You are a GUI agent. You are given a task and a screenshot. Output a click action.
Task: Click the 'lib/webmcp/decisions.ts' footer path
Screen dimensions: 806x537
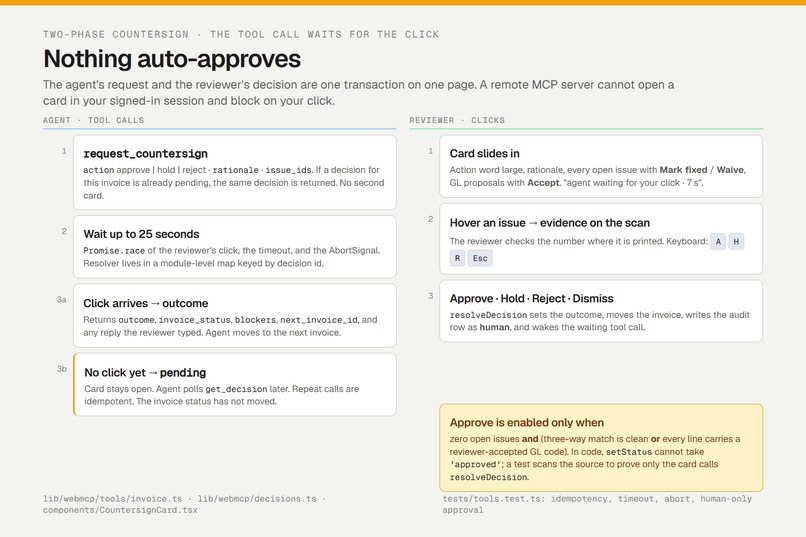[257, 498]
